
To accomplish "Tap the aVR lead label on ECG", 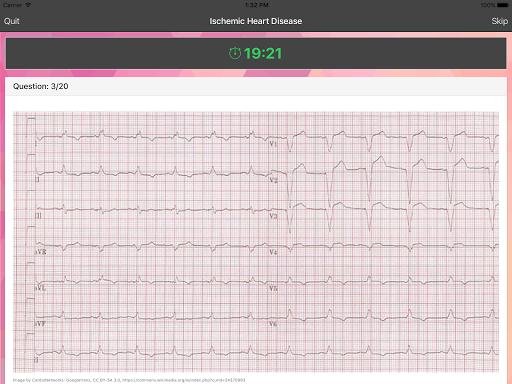I will coord(41,252).
